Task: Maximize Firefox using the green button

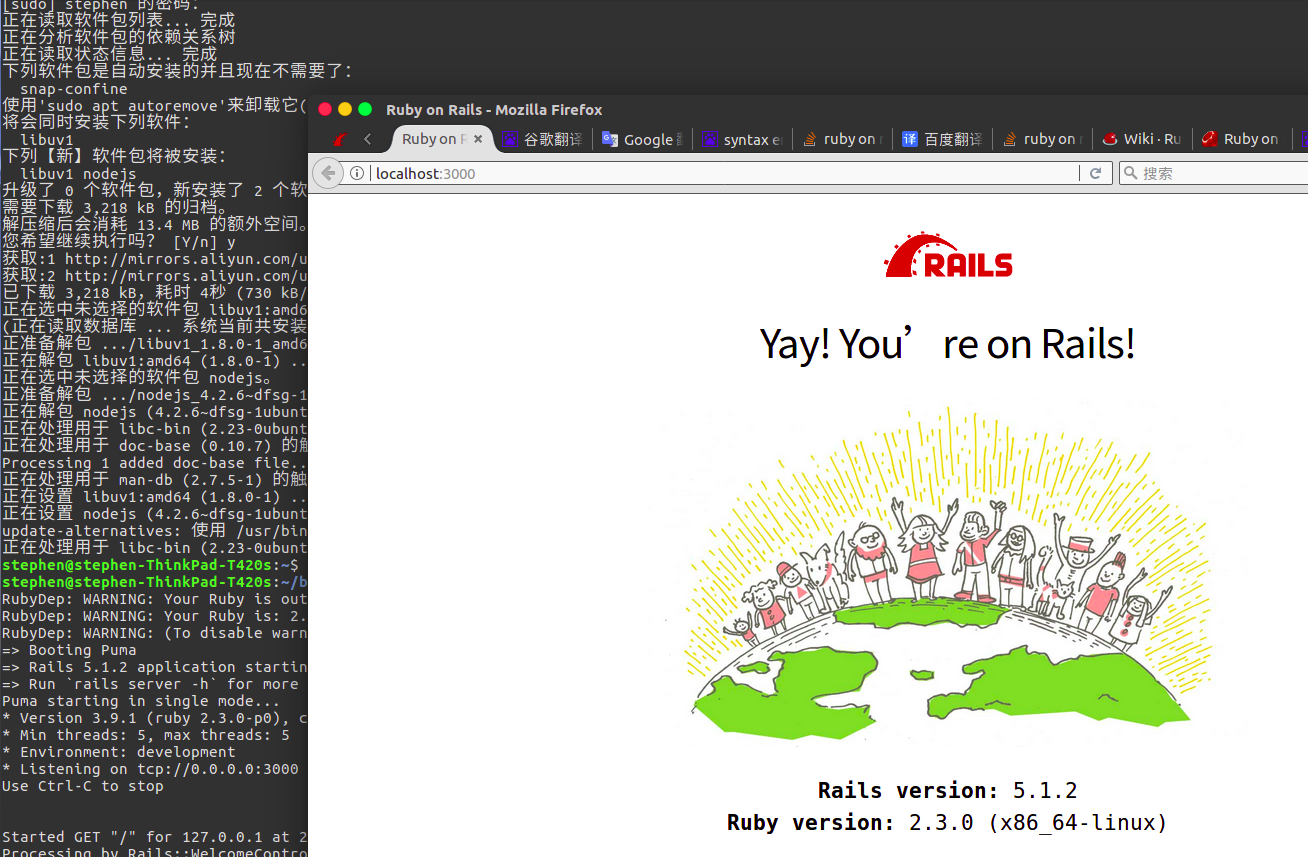Action: 365,109
